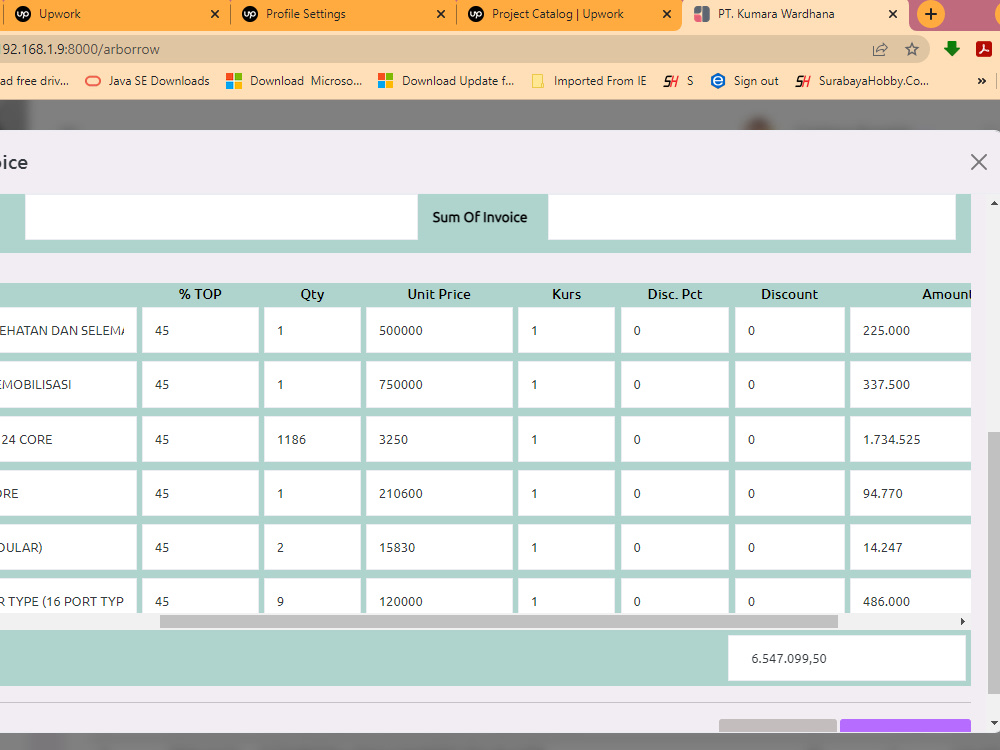Click Qty field showing 9
The height and width of the screenshot is (750, 1000).
coord(312,597)
